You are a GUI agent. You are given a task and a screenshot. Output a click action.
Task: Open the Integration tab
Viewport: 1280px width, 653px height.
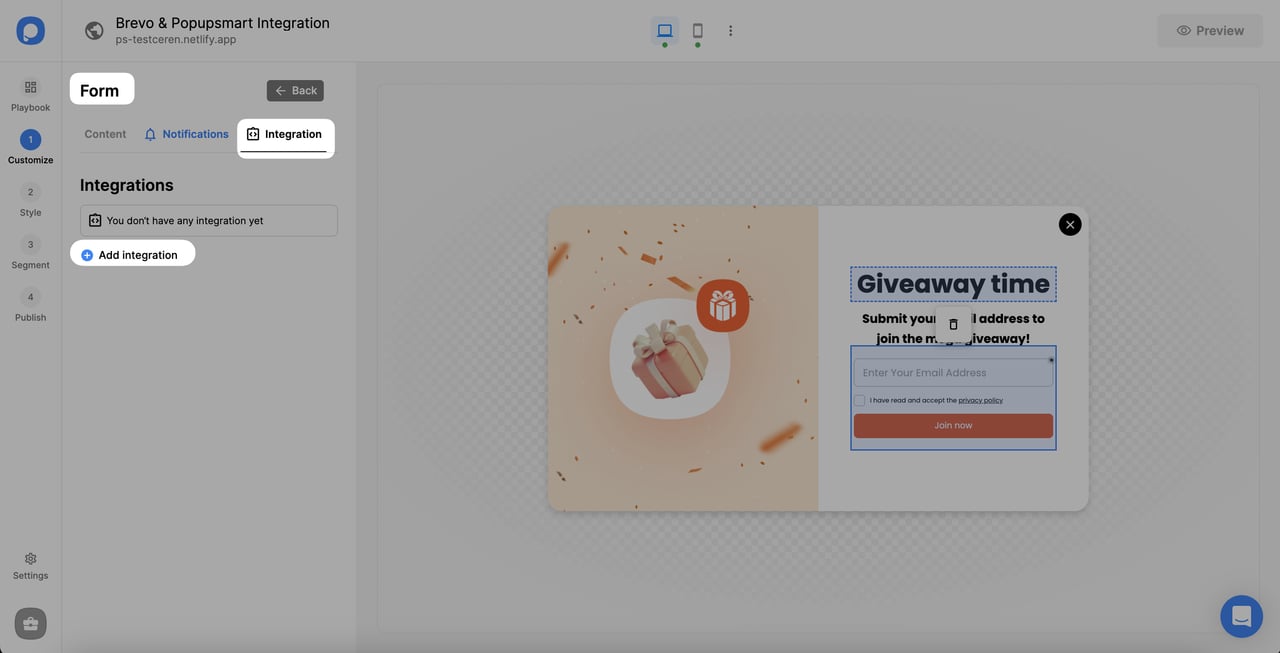point(286,133)
